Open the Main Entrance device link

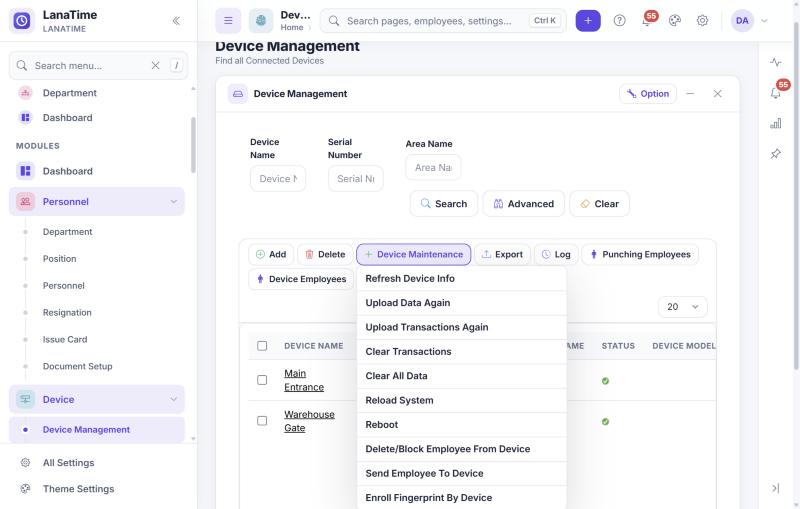pos(304,380)
